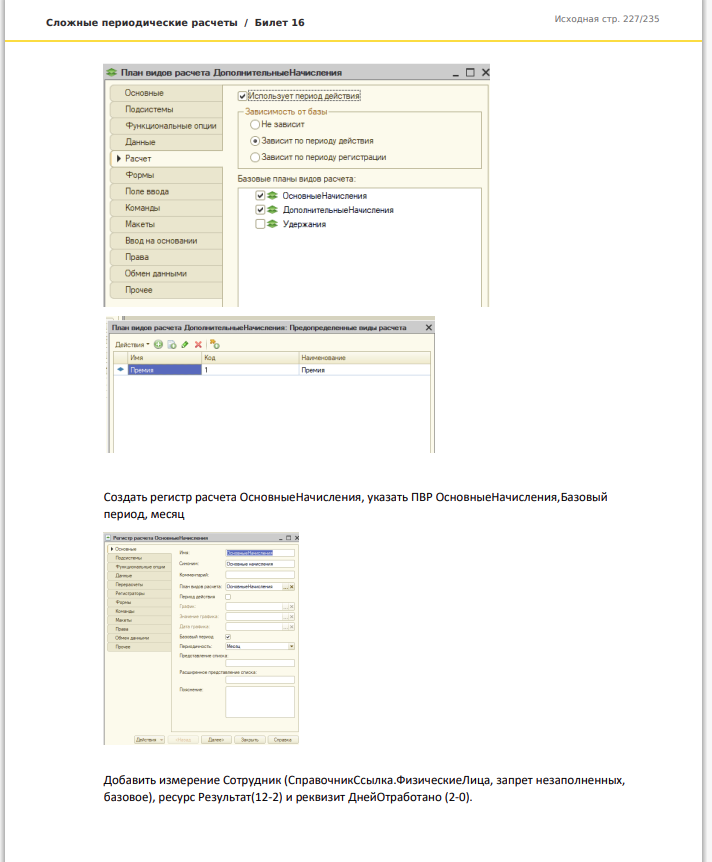Switch to Функциональные опции tab in the plan window

click(x=166, y=126)
